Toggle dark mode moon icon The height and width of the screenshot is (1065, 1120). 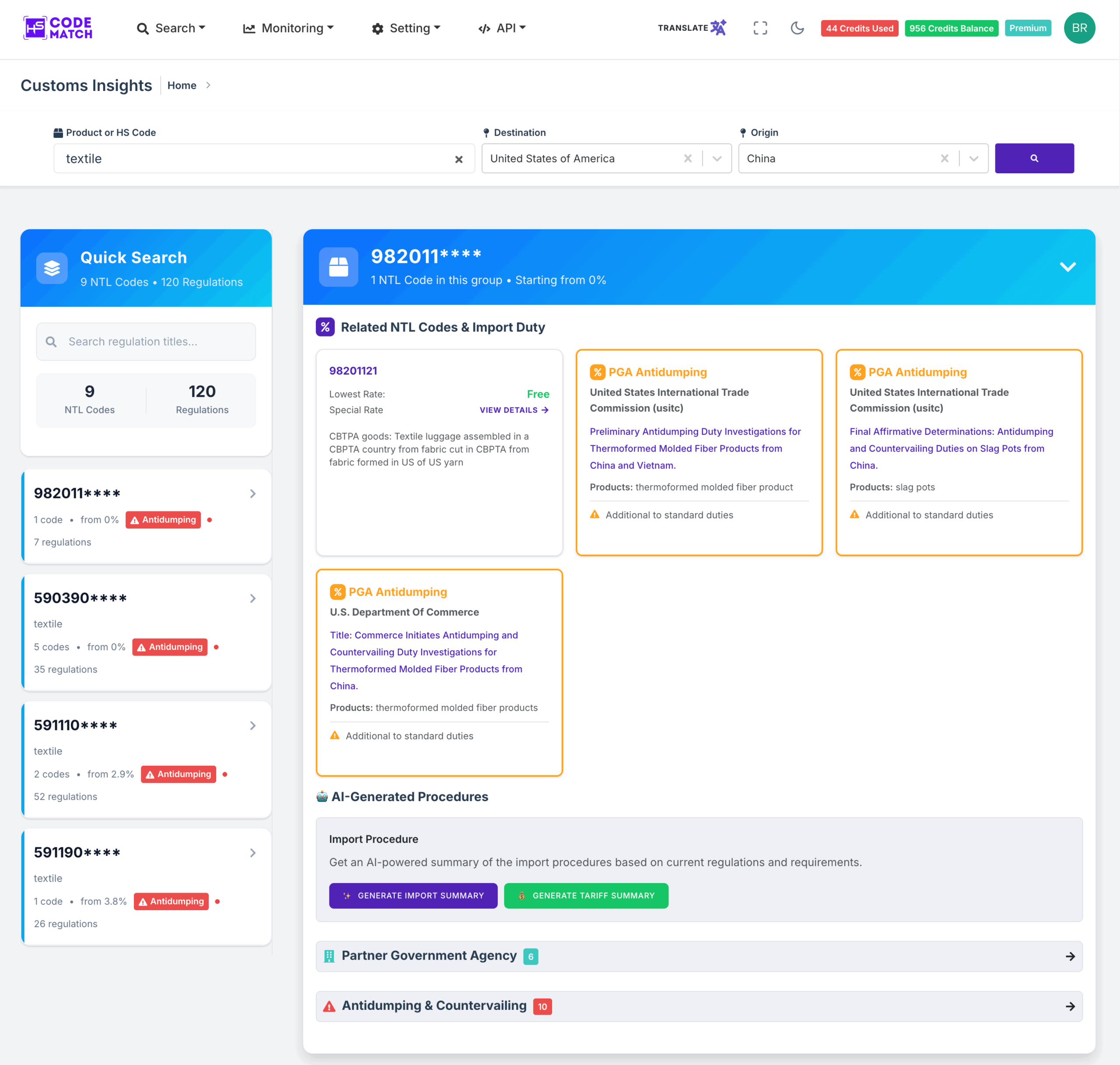pyautogui.click(x=797, y=28)
